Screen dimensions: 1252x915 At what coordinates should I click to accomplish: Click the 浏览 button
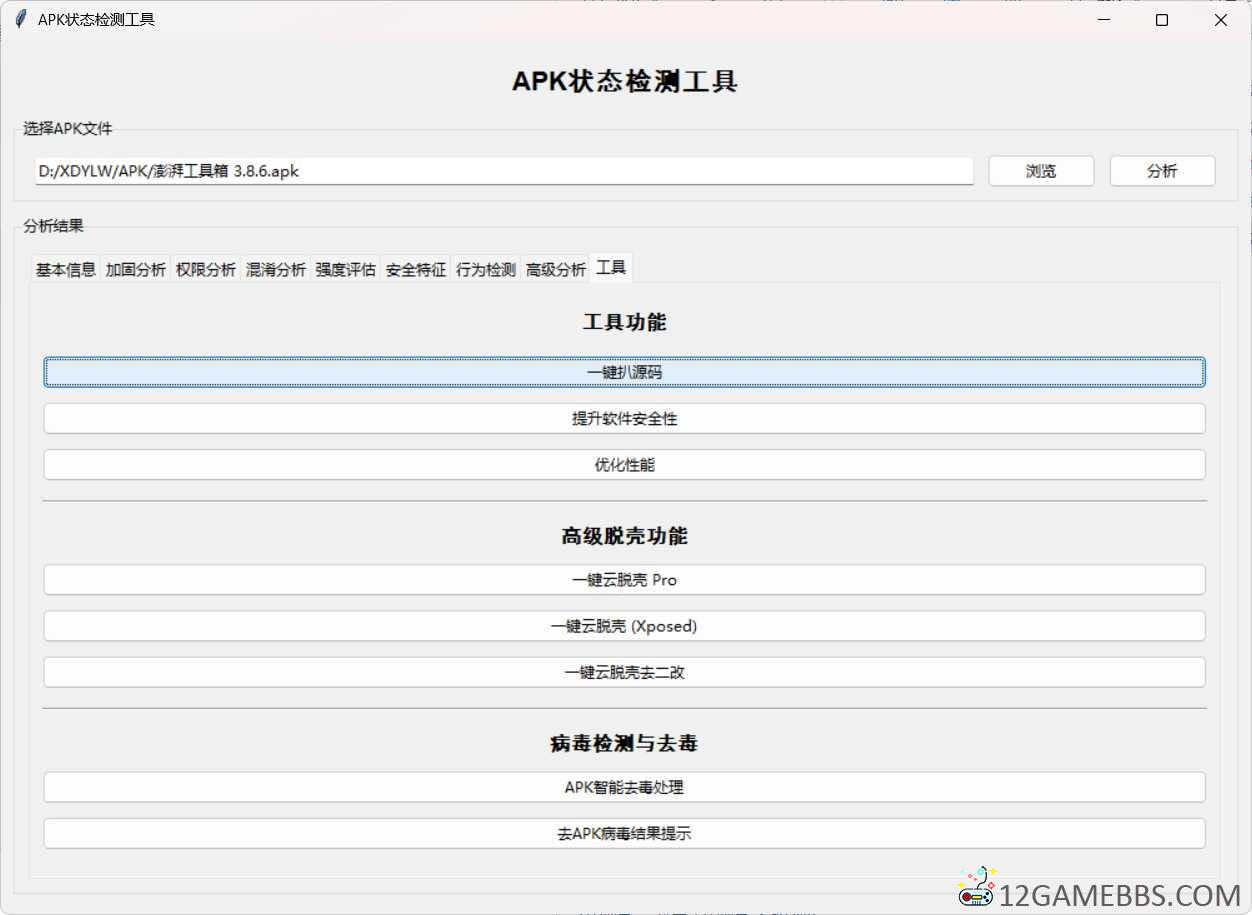click(x=1041, y=171)
